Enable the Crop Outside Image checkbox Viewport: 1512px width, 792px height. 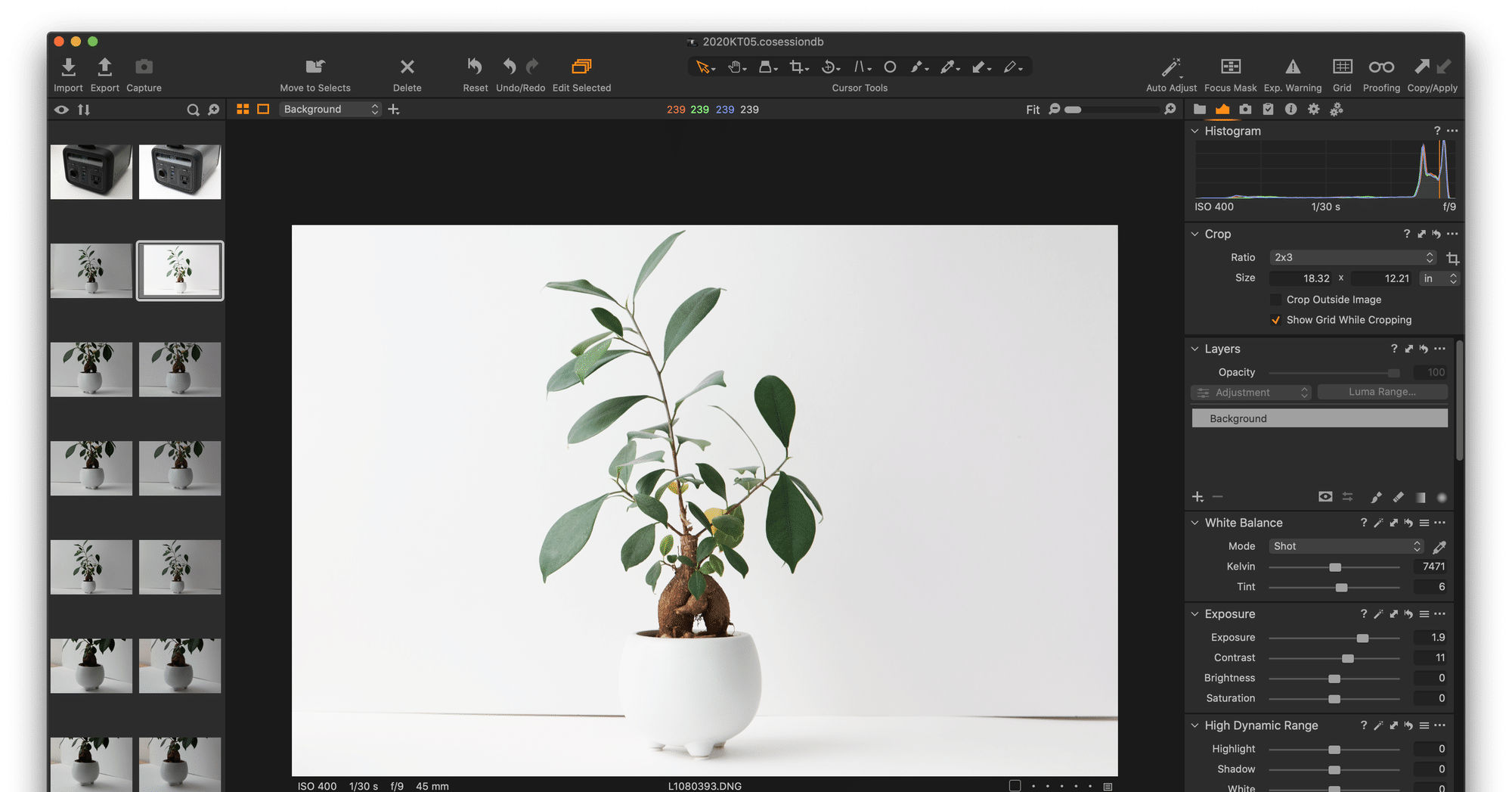tap(1275, 300)
